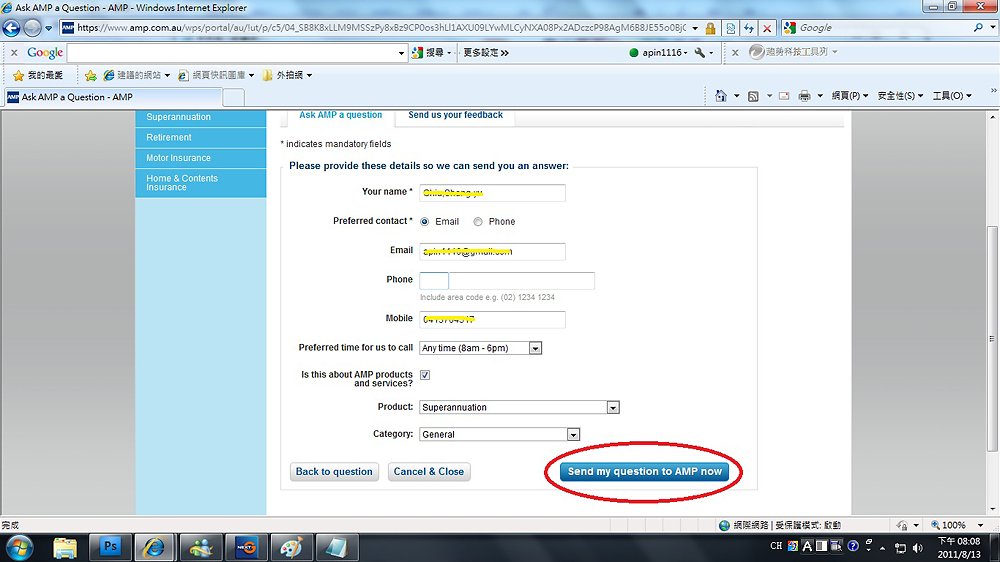Open the Favorites star button
This screenshot has width=1000, height=562.
(x=38, y=75)
